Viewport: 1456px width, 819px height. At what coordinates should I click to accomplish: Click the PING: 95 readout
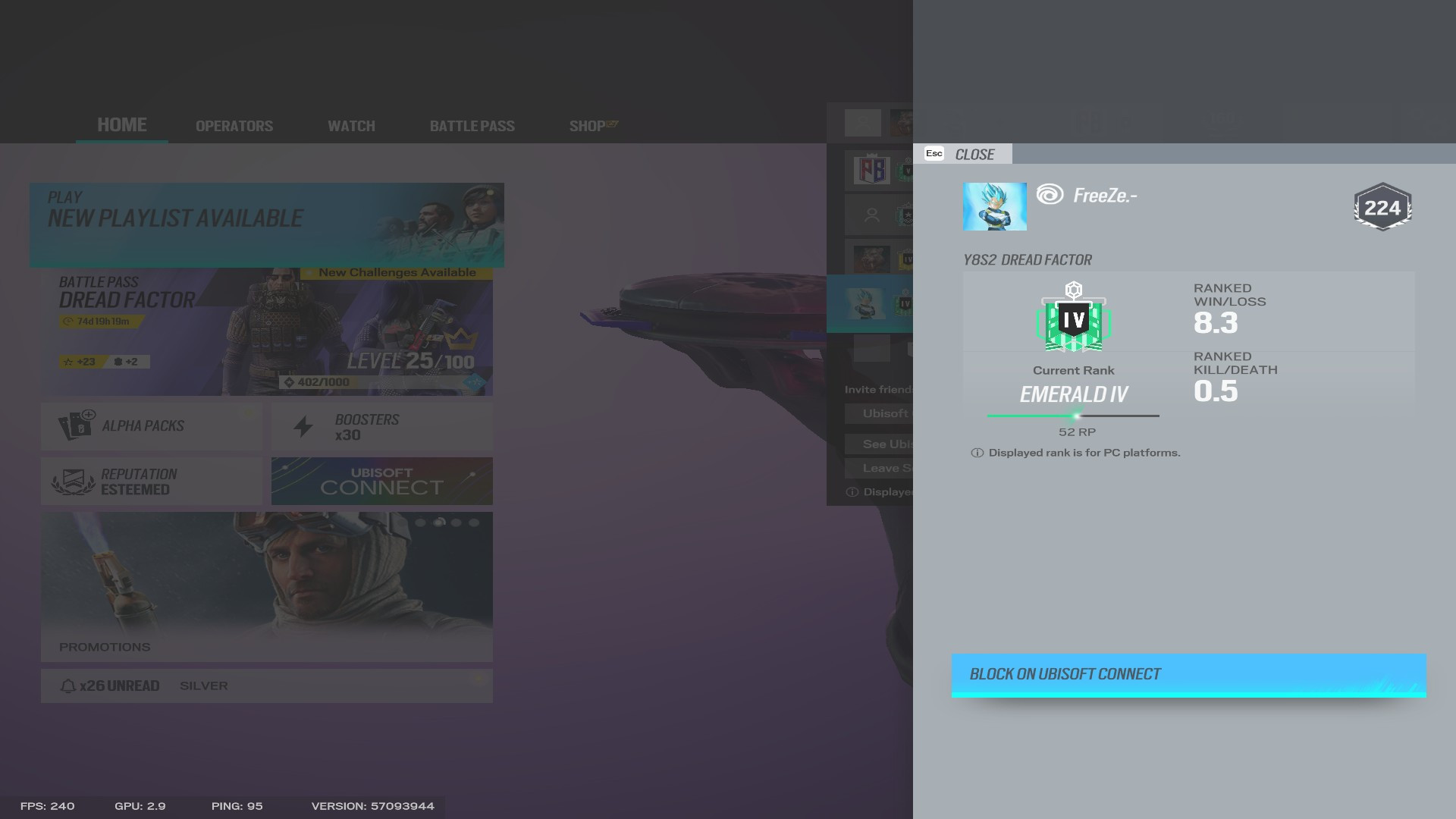237,806
